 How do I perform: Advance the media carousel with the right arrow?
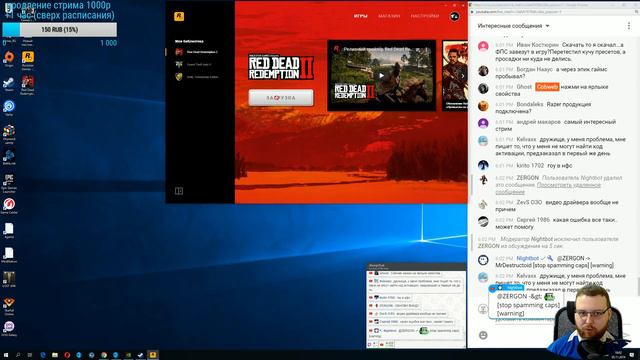pos(462,76)
